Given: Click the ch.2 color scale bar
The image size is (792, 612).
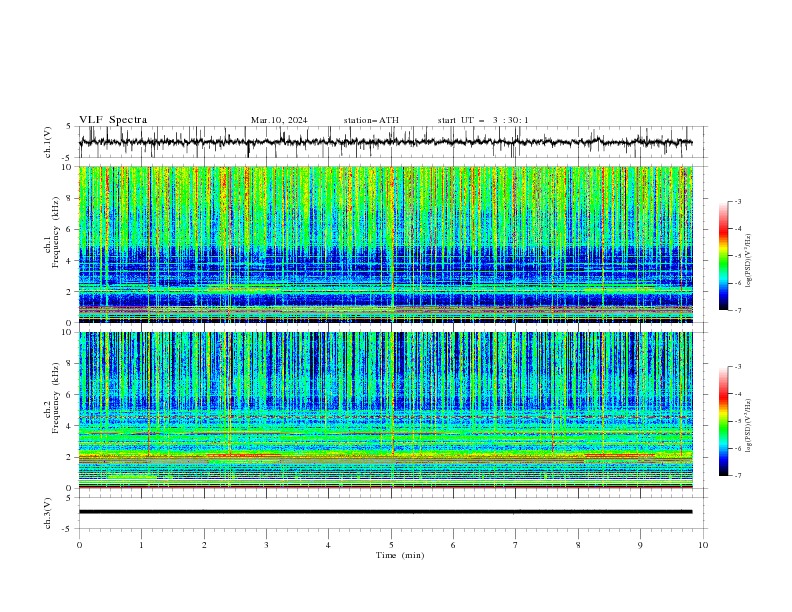Looking at the screenshot, I should [x=723, y=421].
